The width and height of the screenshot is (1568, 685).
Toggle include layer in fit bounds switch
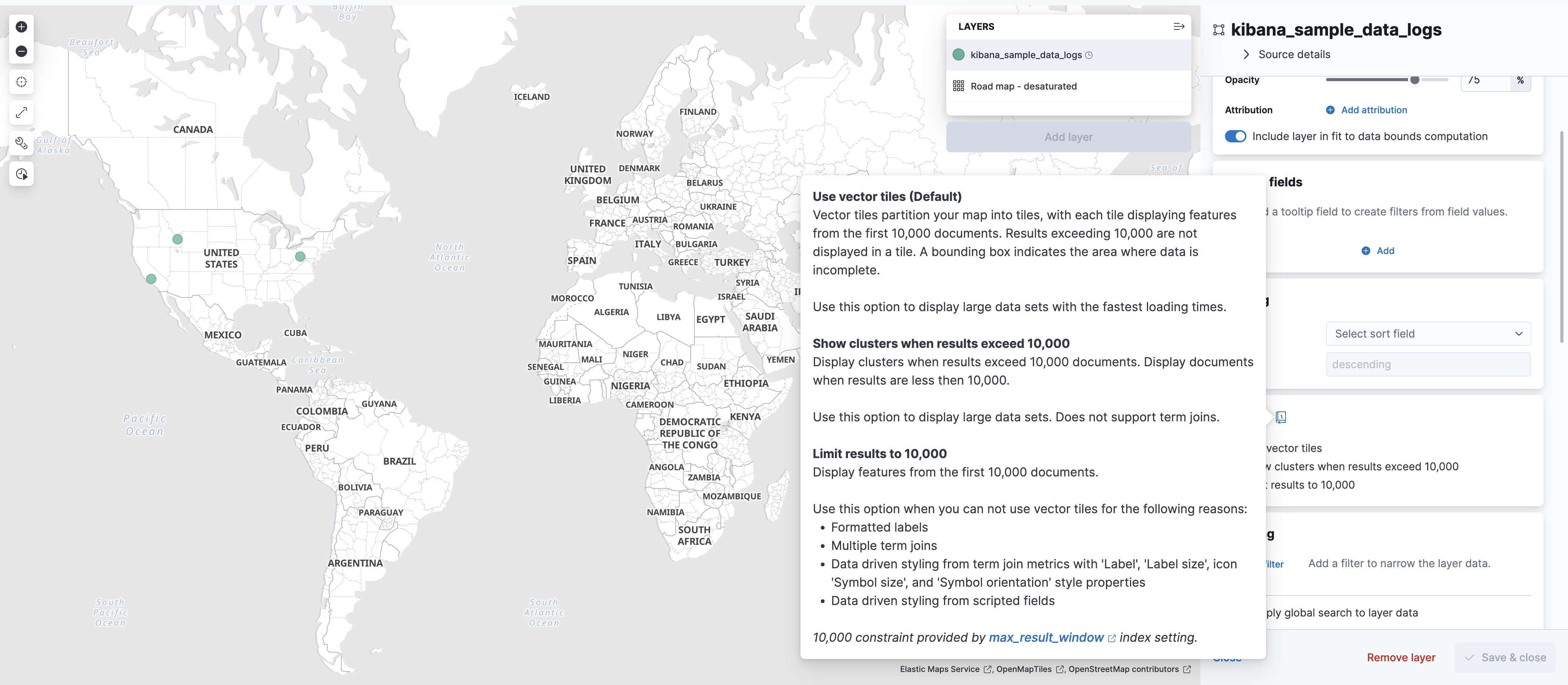coord(1235,136)
